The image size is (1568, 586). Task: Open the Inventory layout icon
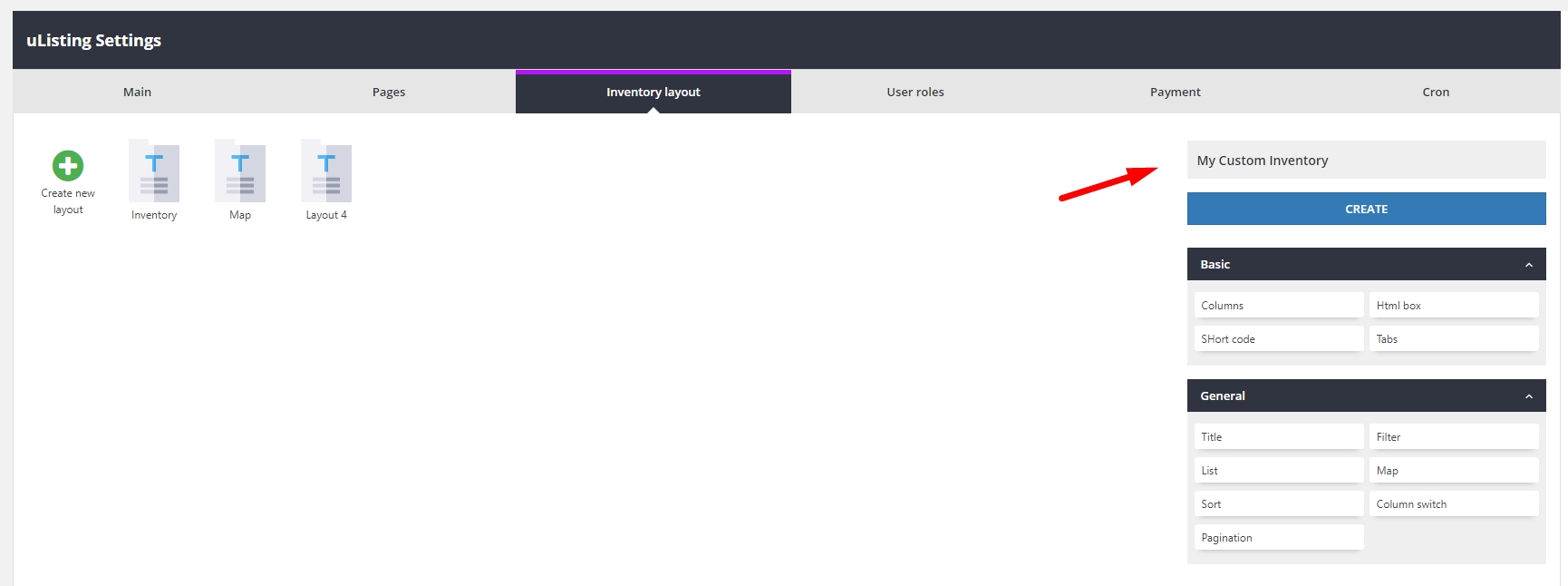tap(154, 172)
